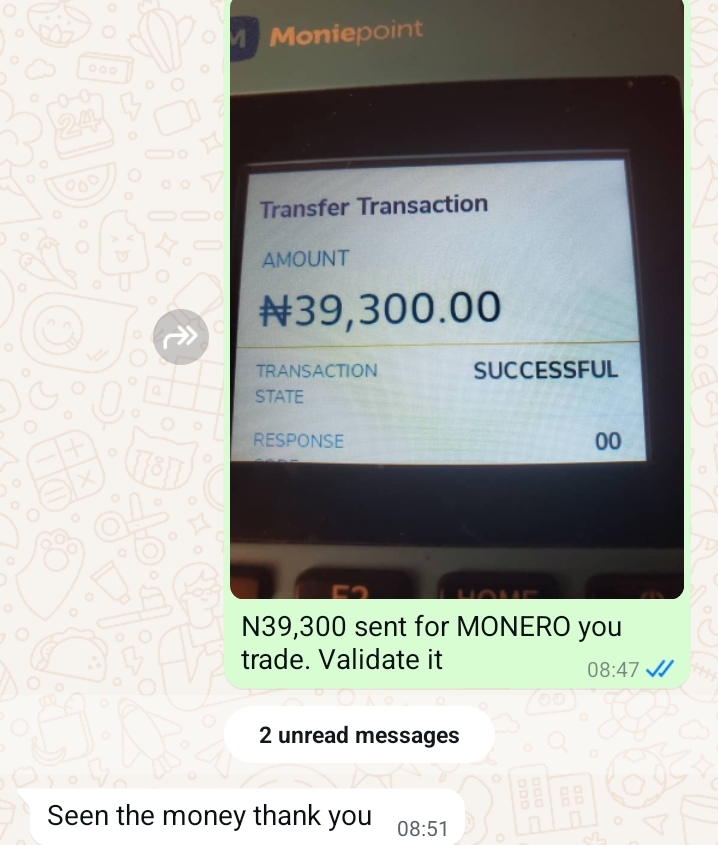This screenshot has width=718, height=845.
Task: Tap the forward arrow beside the photo
Action: [181, 337]
